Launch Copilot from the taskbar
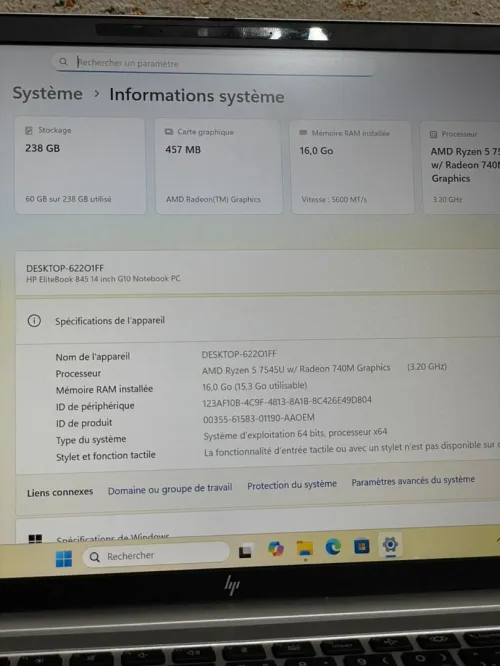The height and width of the screenshot is (666, 500). pos(276,549)
